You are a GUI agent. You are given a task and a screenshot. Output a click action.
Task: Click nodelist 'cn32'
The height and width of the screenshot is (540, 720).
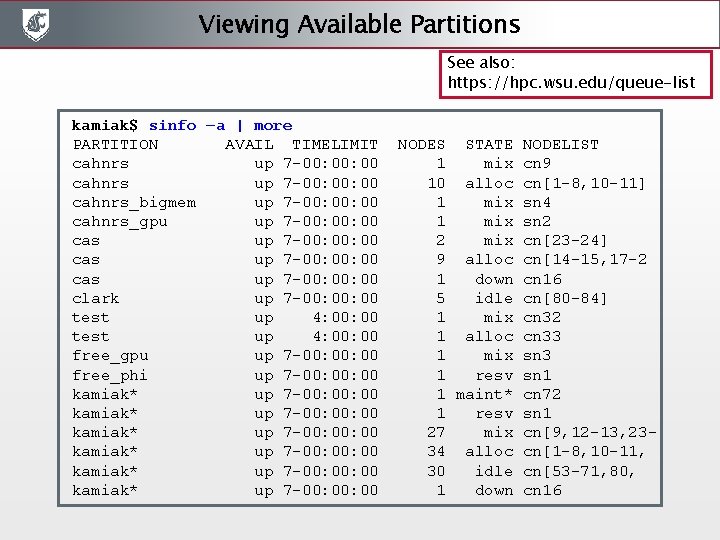(x=542, y=318)
